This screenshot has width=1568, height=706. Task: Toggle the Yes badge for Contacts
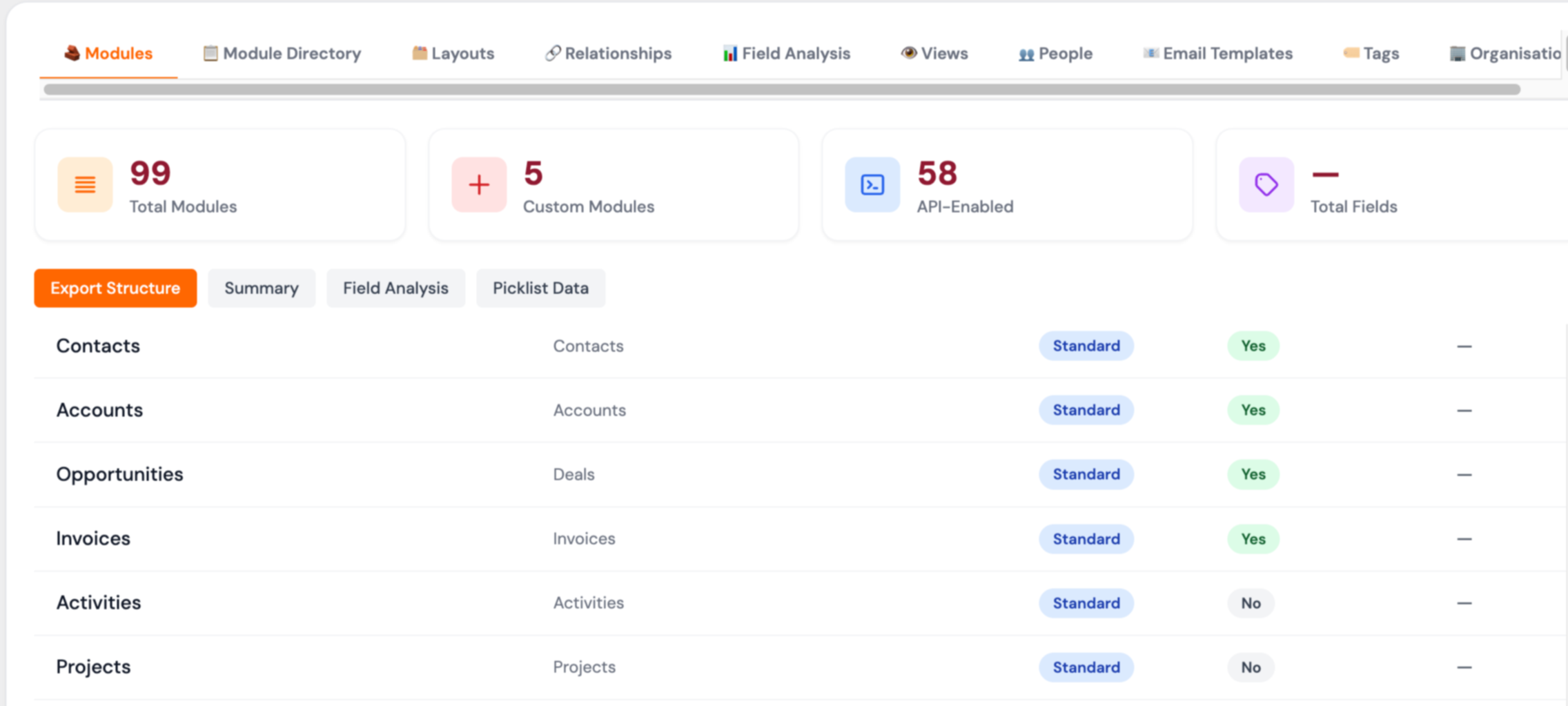click(1253, 346)
